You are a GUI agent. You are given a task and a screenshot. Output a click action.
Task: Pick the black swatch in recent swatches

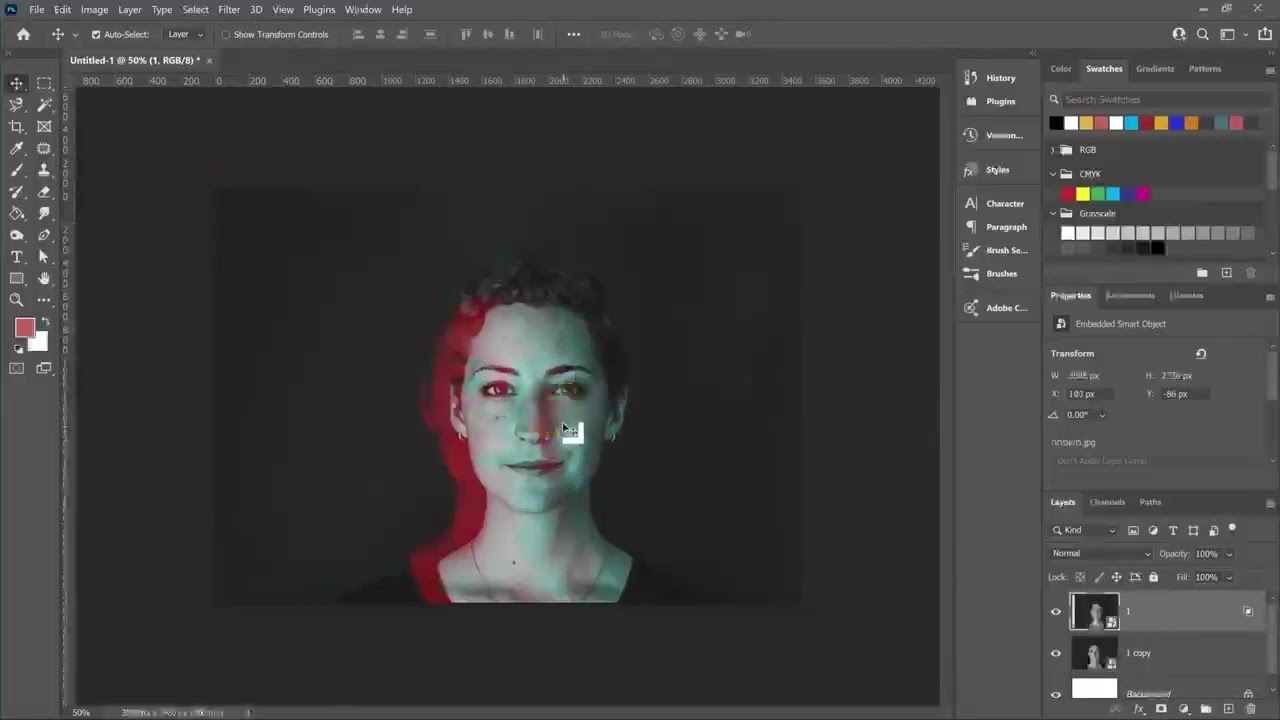point(1056,123)
